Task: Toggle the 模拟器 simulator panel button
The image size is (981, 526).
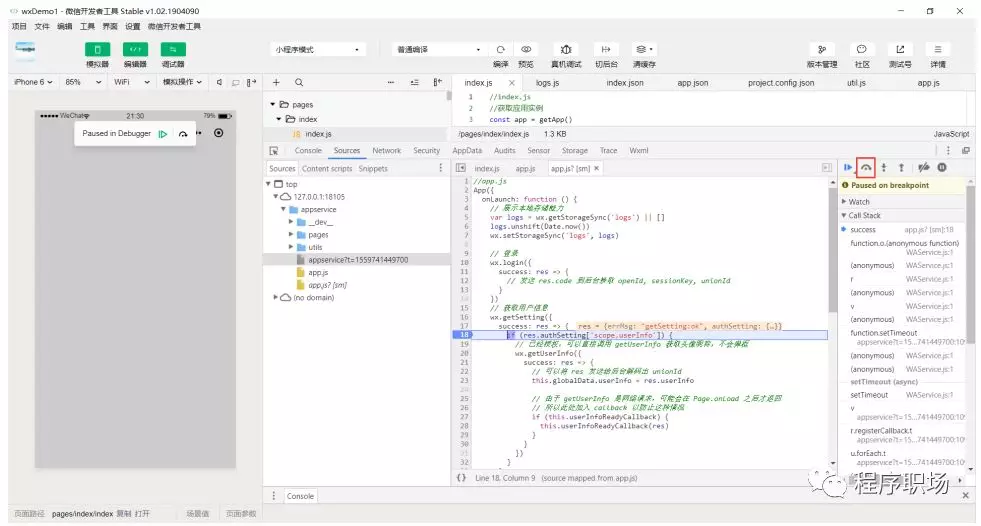Action: click(x=97, y=49)
